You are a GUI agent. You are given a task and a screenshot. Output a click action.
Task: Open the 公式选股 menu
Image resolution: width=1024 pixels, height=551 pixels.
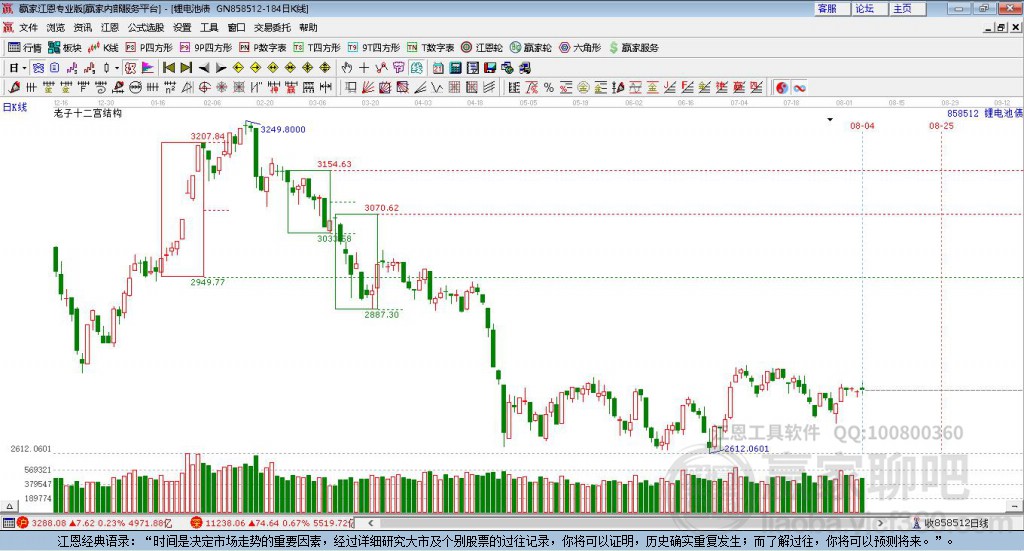(x=146, y=27)
